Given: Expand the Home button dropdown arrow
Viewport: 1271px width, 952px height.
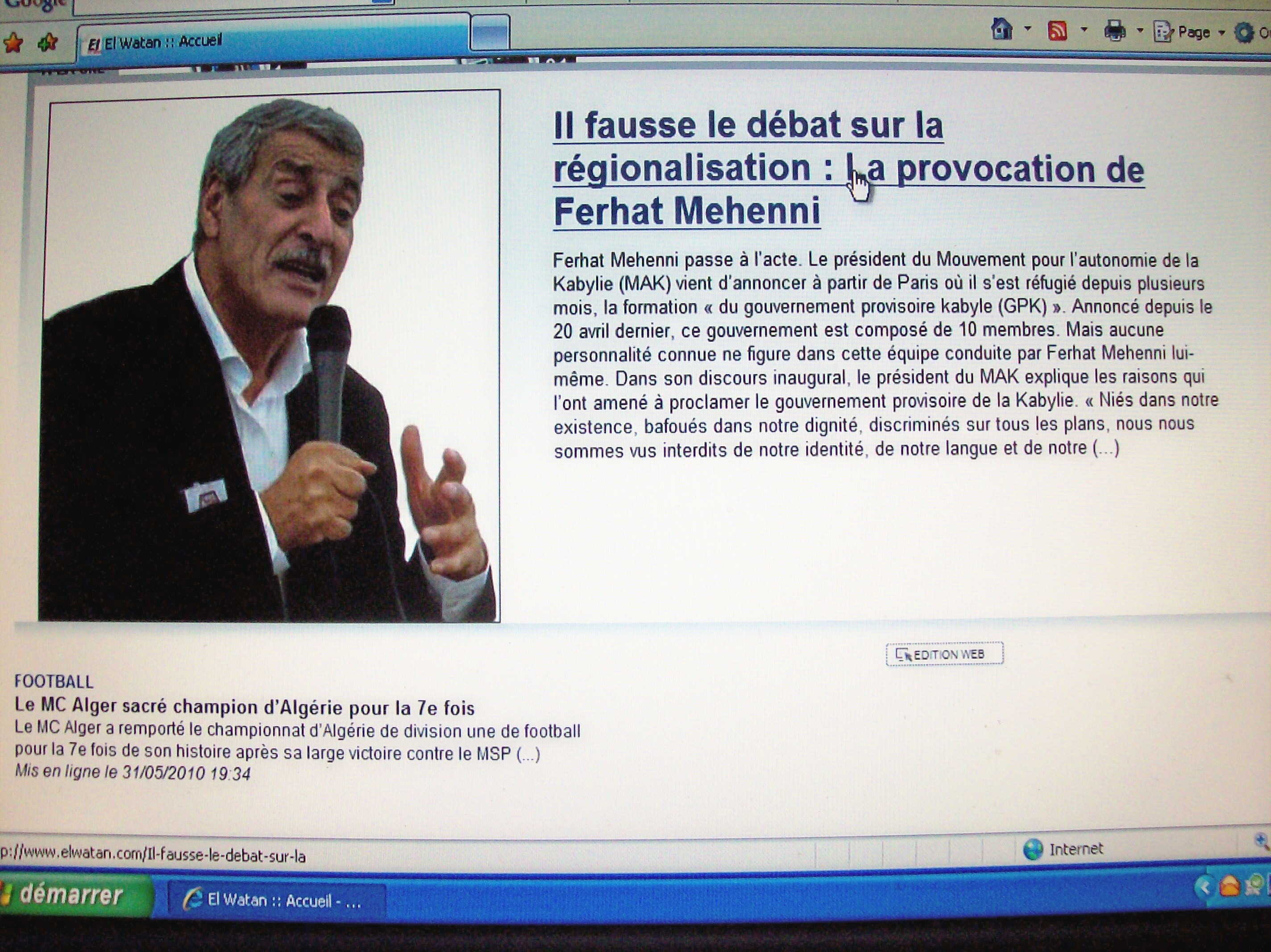Looking at the screenshot, I should pos(1028,29).
